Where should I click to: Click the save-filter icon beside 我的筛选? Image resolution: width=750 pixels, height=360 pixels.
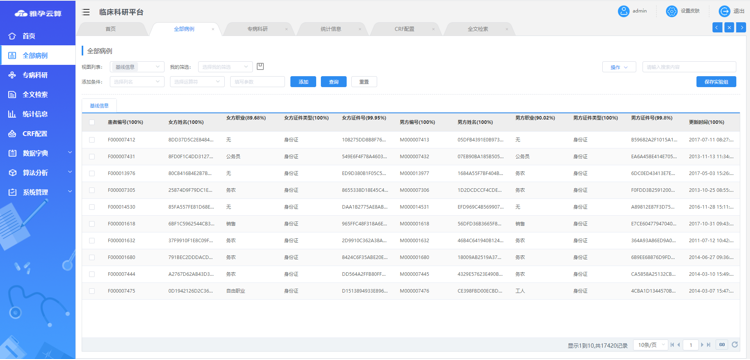[260, 66]
